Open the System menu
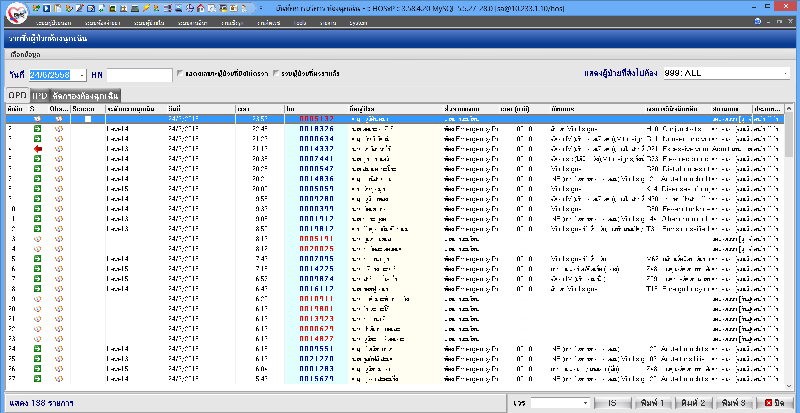The width and height of the screenshot is (800, 413). [x=358, y=23]
